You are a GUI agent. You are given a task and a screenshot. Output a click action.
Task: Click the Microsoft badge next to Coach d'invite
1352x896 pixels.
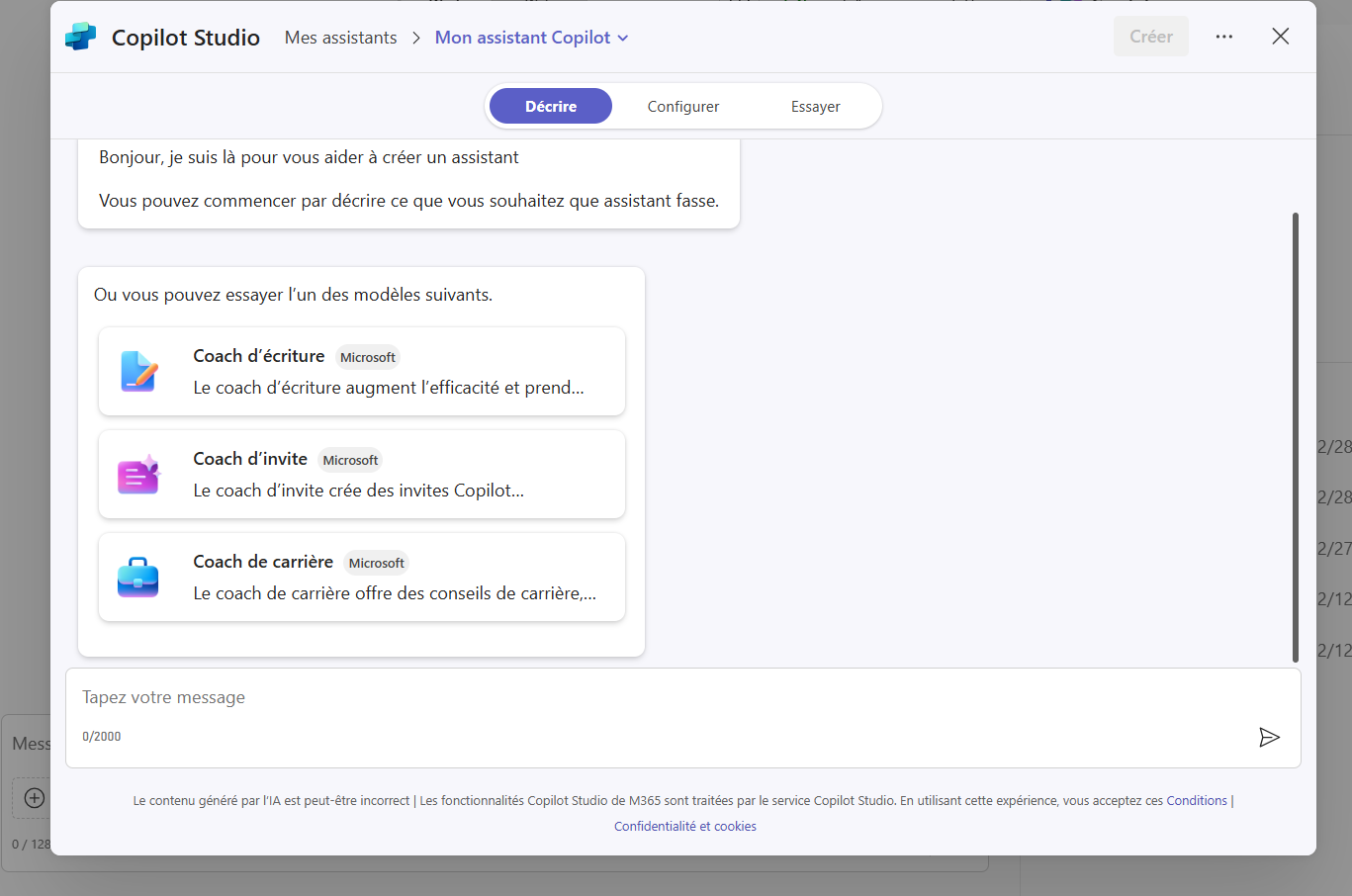(350, 461)
